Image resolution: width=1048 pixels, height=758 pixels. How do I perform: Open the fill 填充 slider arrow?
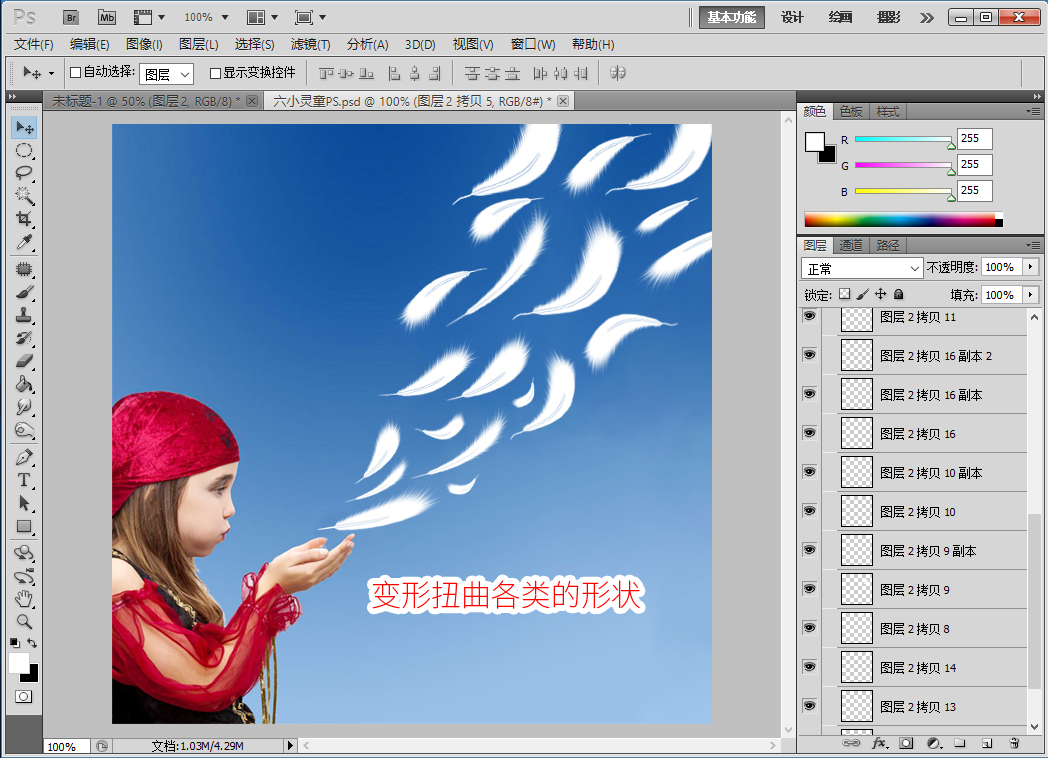point(1031,294)
